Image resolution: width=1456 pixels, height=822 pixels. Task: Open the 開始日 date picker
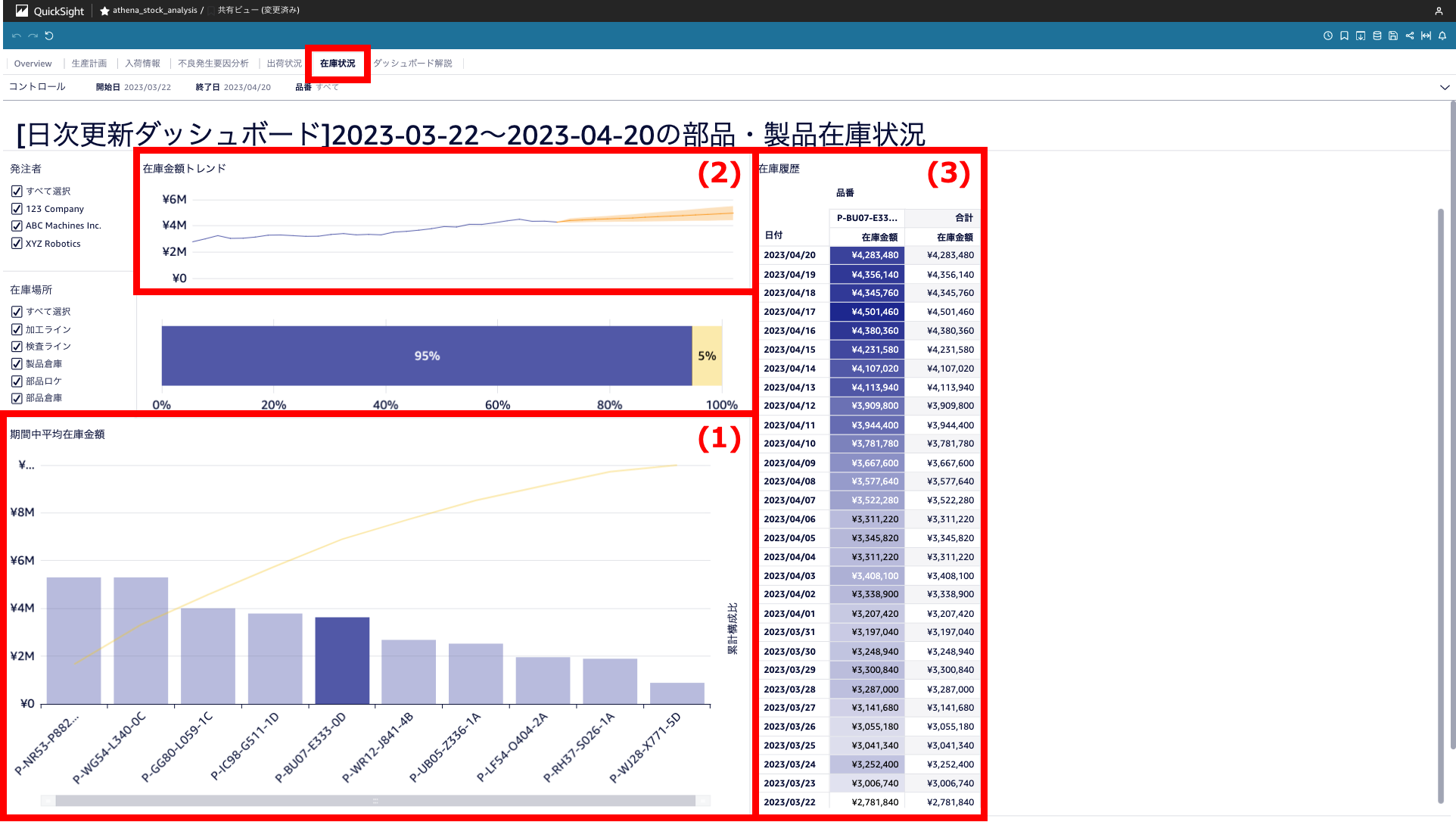[x=147, y=87]
